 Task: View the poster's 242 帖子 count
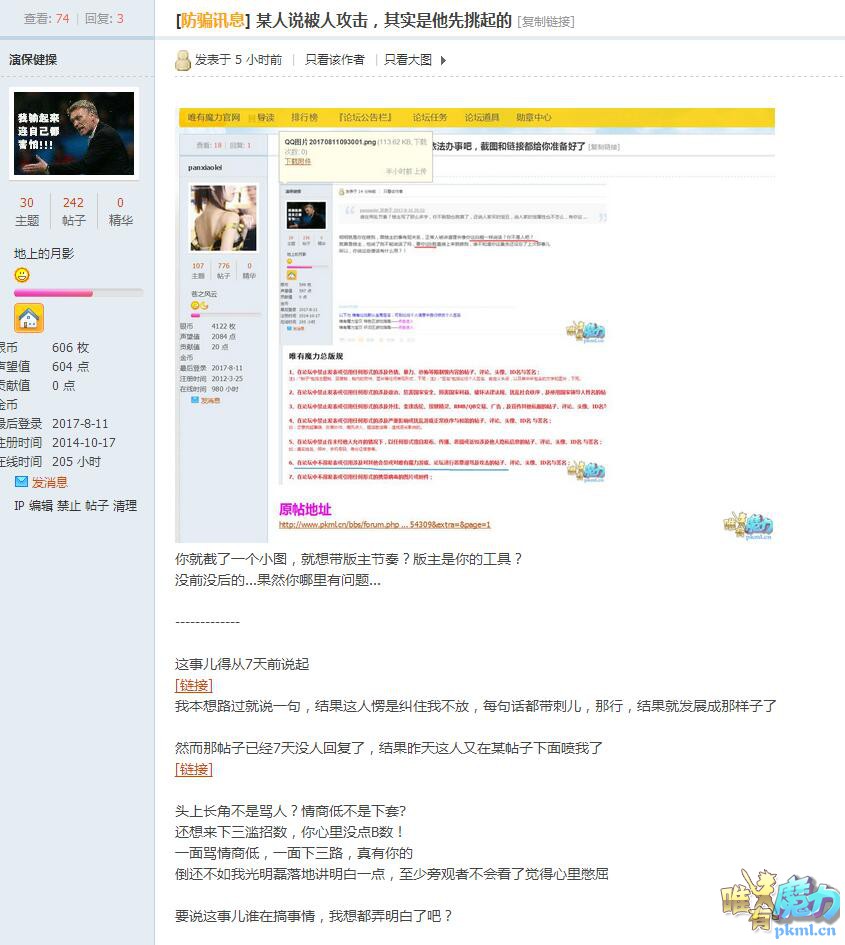coord(74,211)
